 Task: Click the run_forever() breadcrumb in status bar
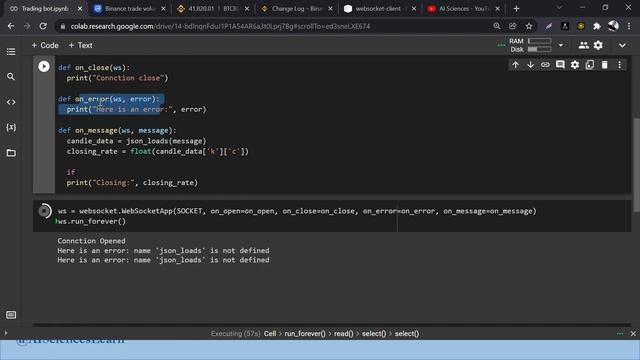pos(305,334)
